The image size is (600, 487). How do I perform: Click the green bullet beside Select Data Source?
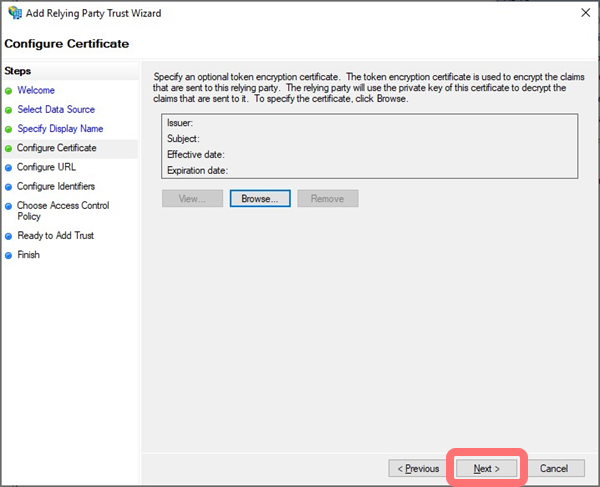[x=9, y=110]
